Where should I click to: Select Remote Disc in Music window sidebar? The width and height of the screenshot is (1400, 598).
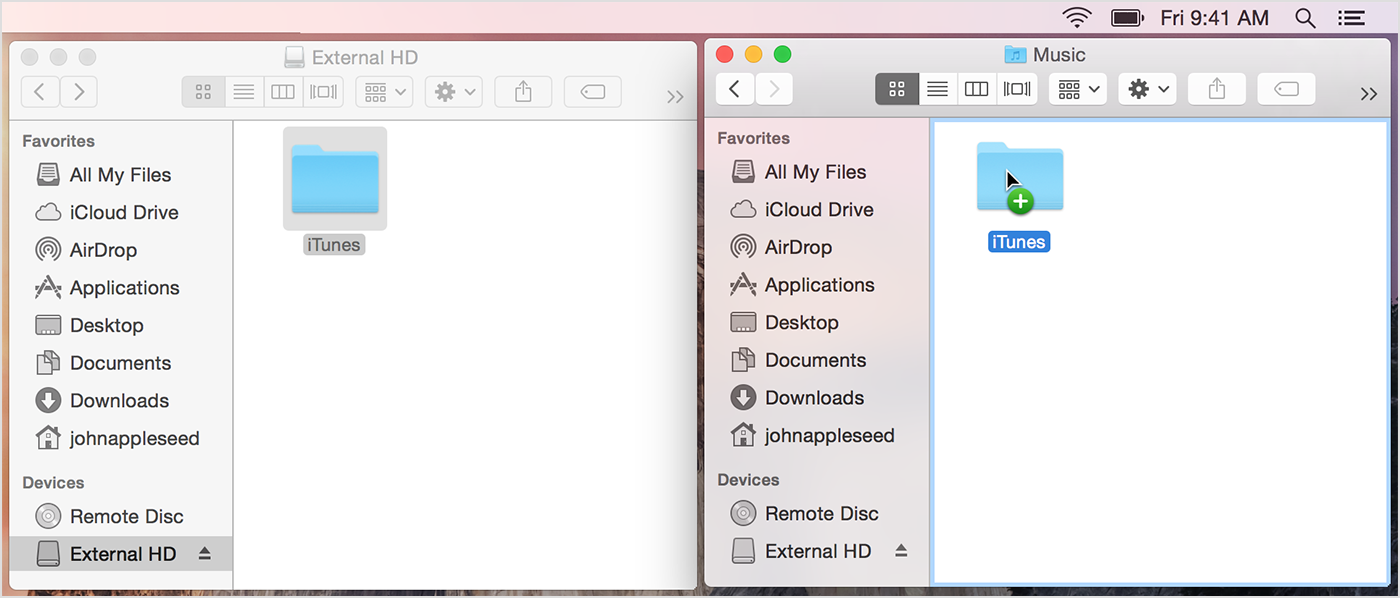[x=817, y=514]
